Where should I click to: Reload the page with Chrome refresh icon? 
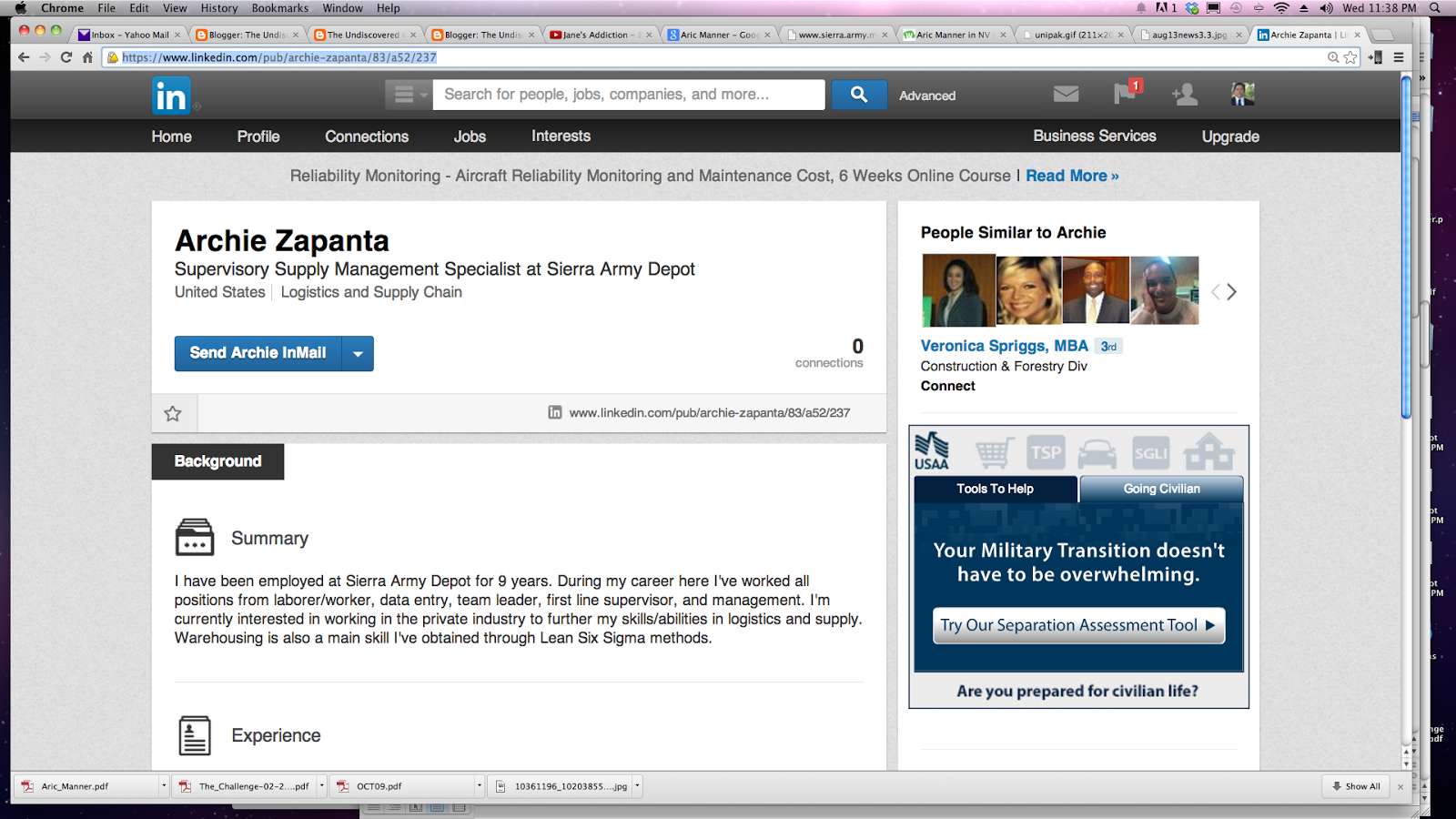[66, 57]
